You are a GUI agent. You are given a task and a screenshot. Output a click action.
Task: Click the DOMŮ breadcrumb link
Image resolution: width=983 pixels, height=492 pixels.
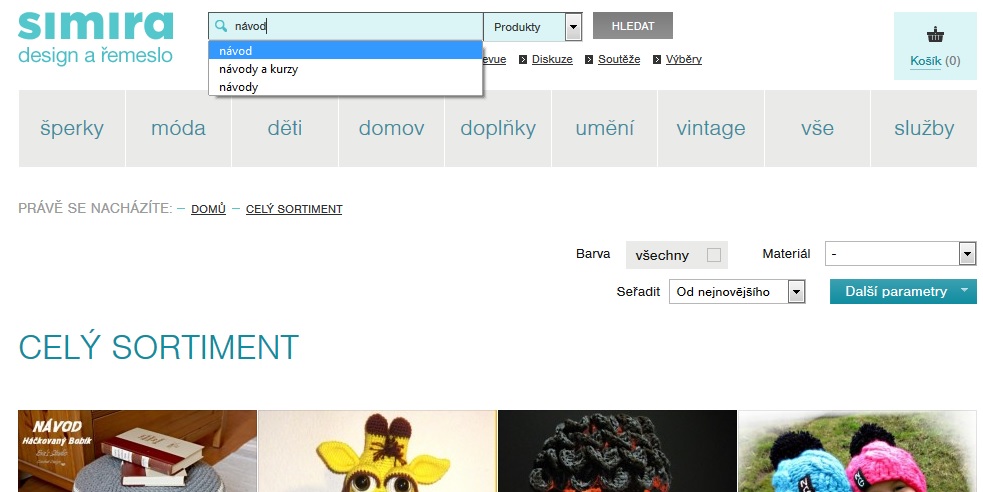pos(208,209)
